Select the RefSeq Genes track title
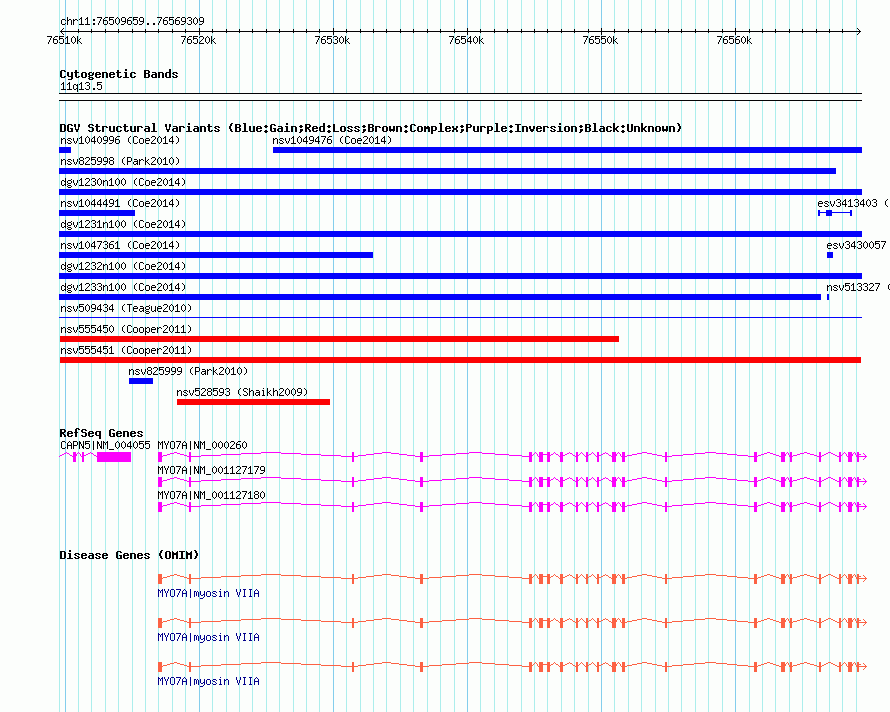Screen dimensions: 890x712 click(101, 433)
